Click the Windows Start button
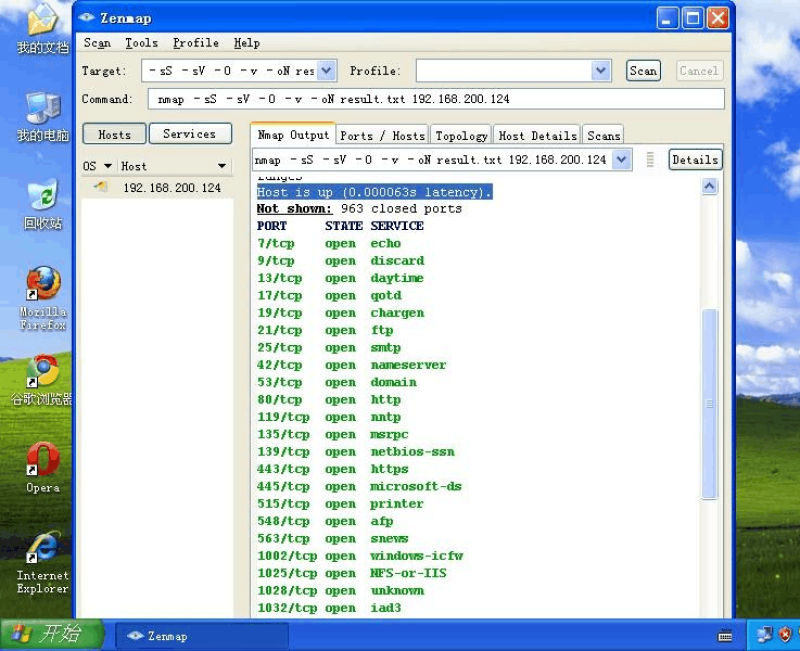Image resolution: width=800 pixels, height=651 pixels. click(52, 635)
